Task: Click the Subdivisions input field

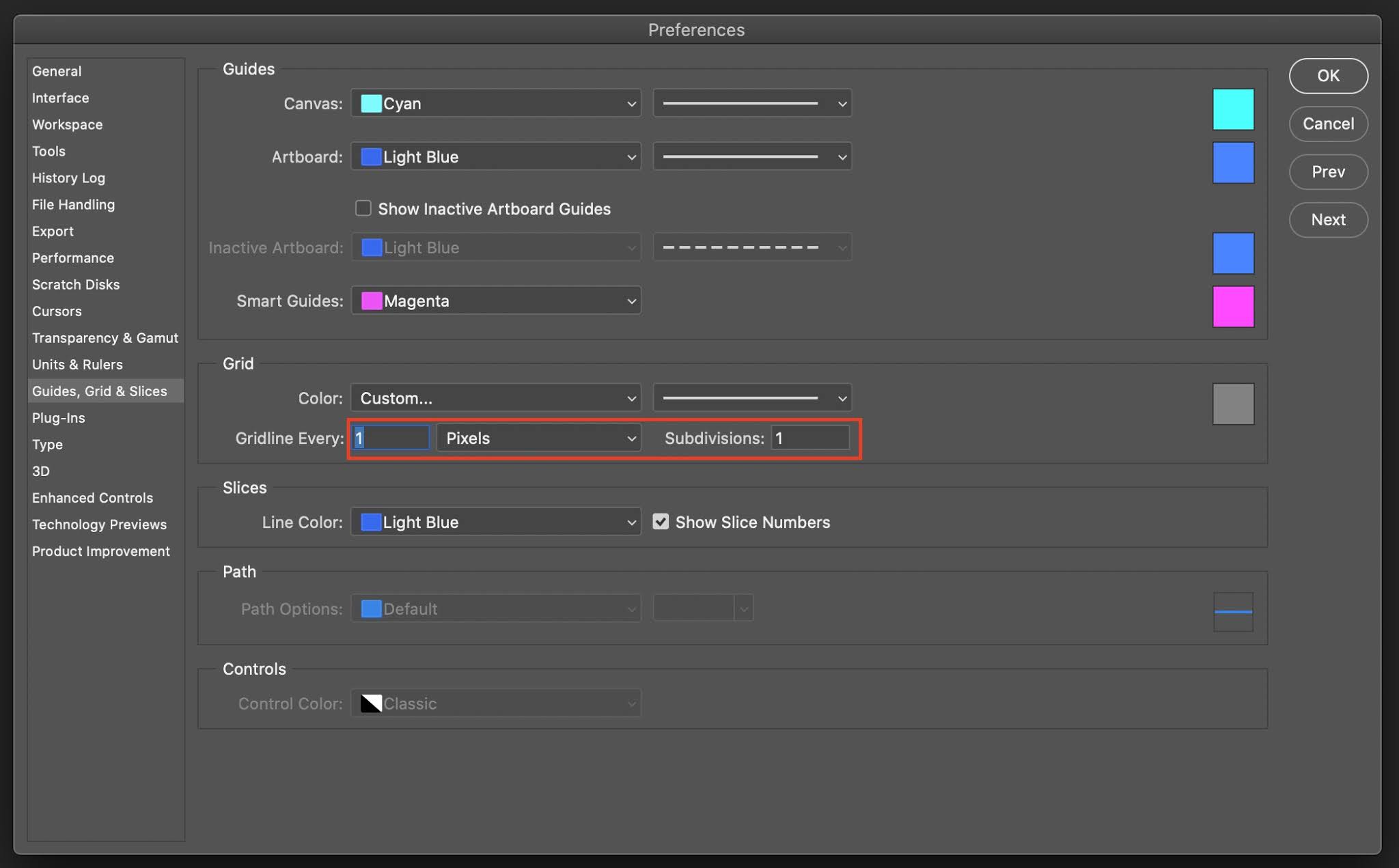Action: click(809, 438)
